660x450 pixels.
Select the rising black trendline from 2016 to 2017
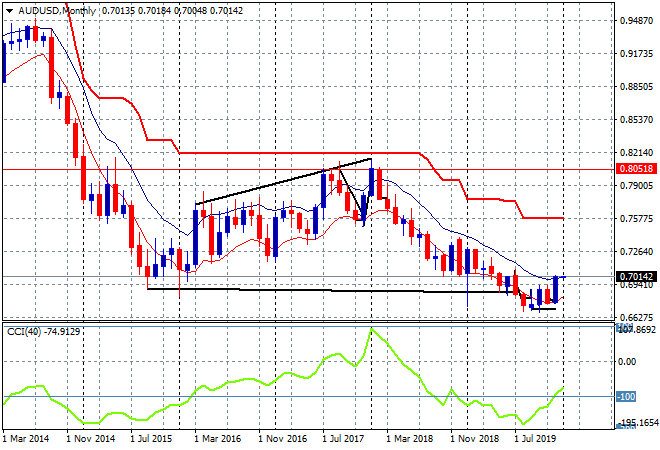(283, 182)
